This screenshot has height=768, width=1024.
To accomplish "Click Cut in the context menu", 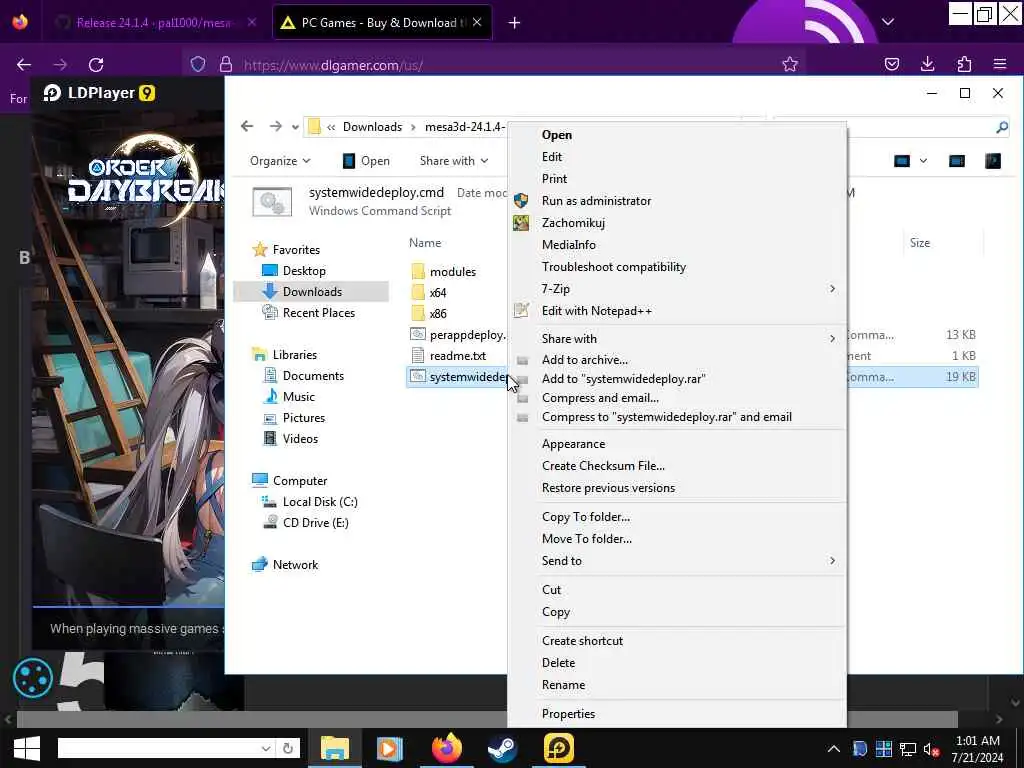I will point(551,590).
